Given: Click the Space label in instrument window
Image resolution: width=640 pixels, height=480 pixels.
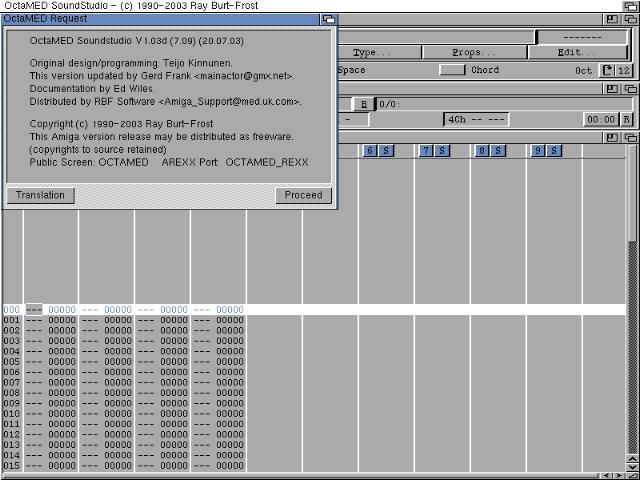Looking at the screenshot, I should pos(351,70).
